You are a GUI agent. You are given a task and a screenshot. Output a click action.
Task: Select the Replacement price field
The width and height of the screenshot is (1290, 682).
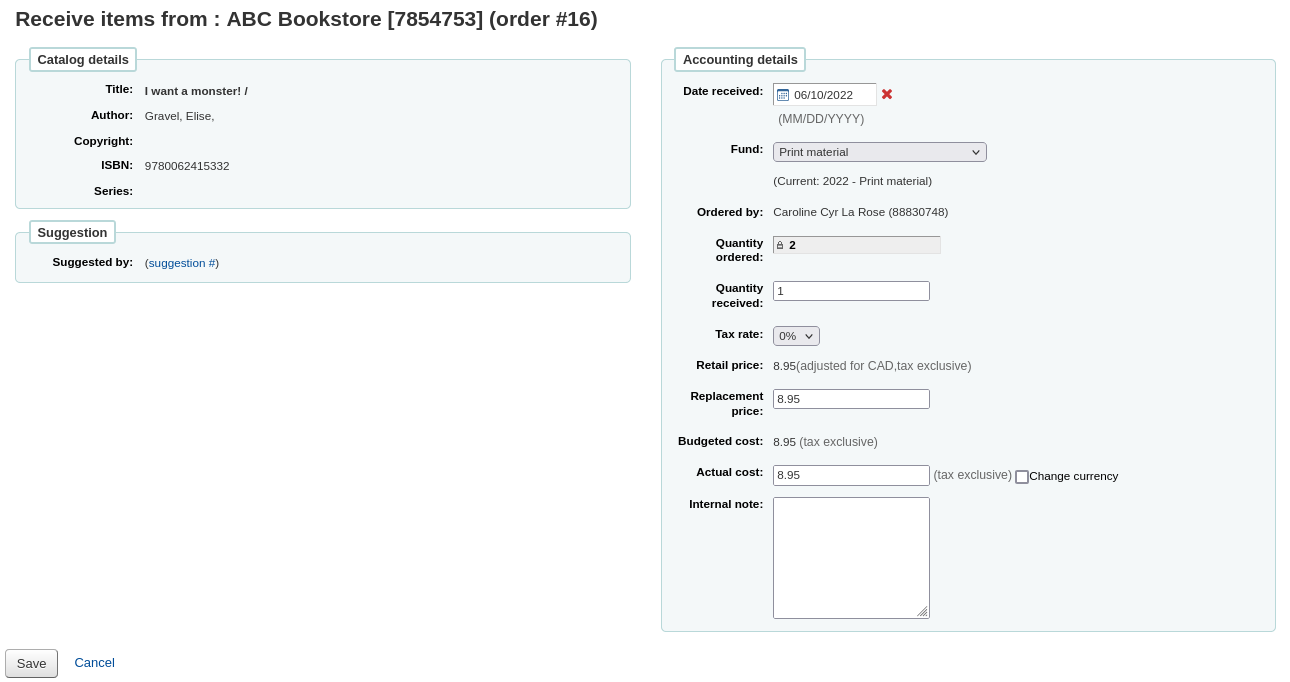851,398
